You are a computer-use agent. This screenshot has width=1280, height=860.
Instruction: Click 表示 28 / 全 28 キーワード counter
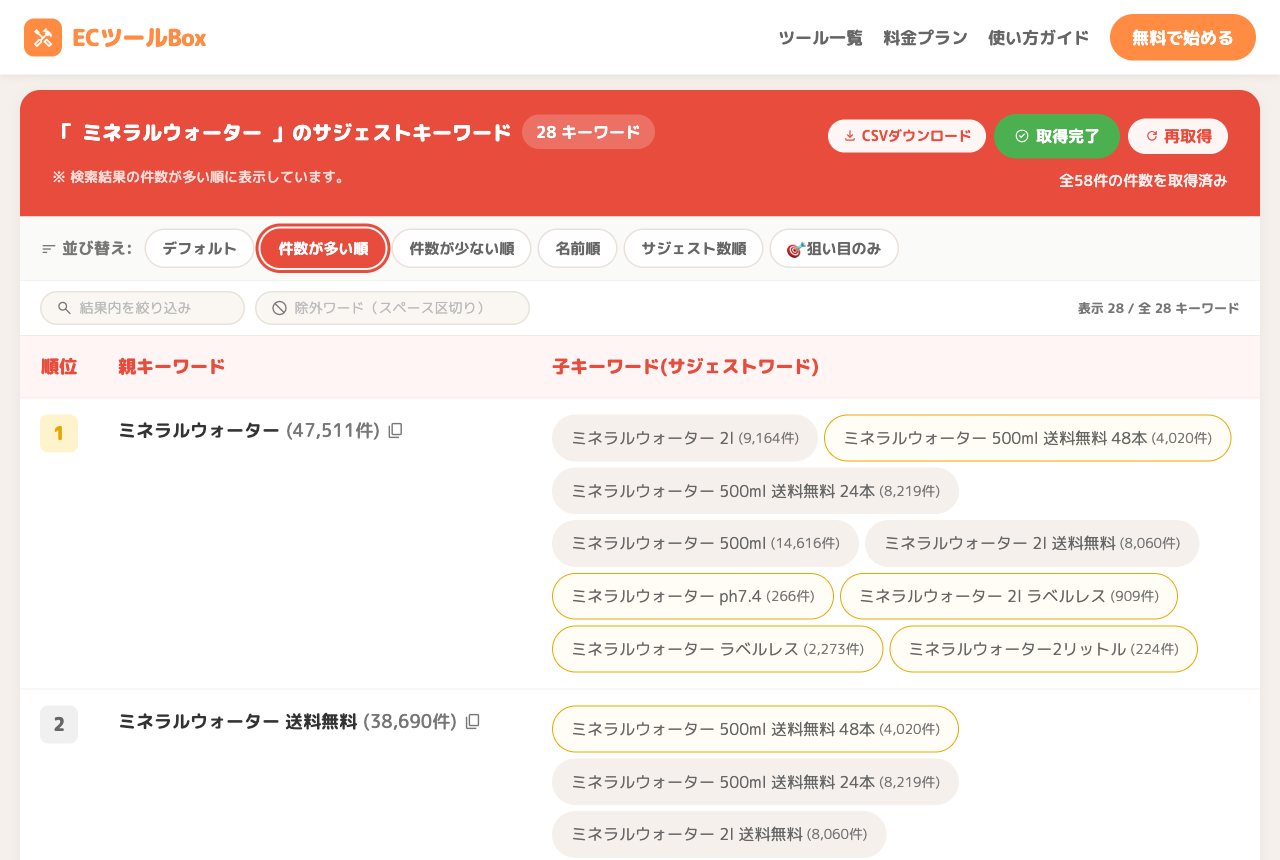1158,308
